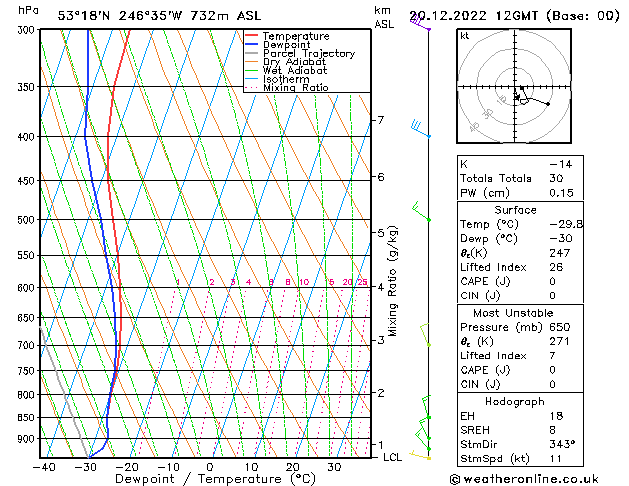Click the Mixing Ratio legend entry
This screenshot has height=486, width=629.
(295, 88)
